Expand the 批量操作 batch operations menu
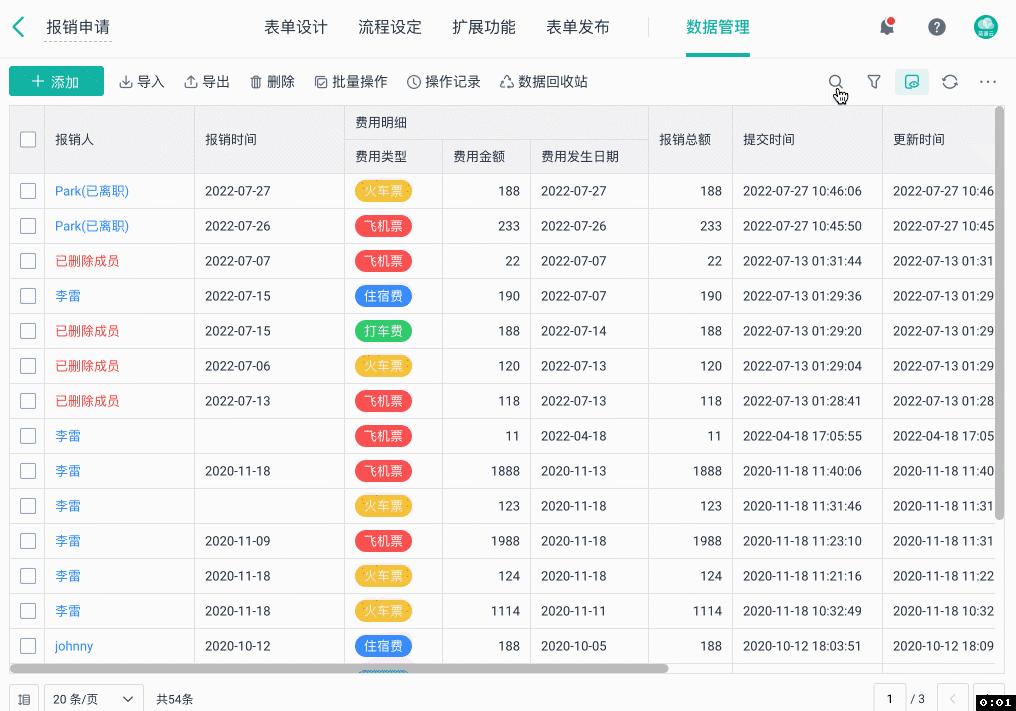 click(x=353, y=82)
